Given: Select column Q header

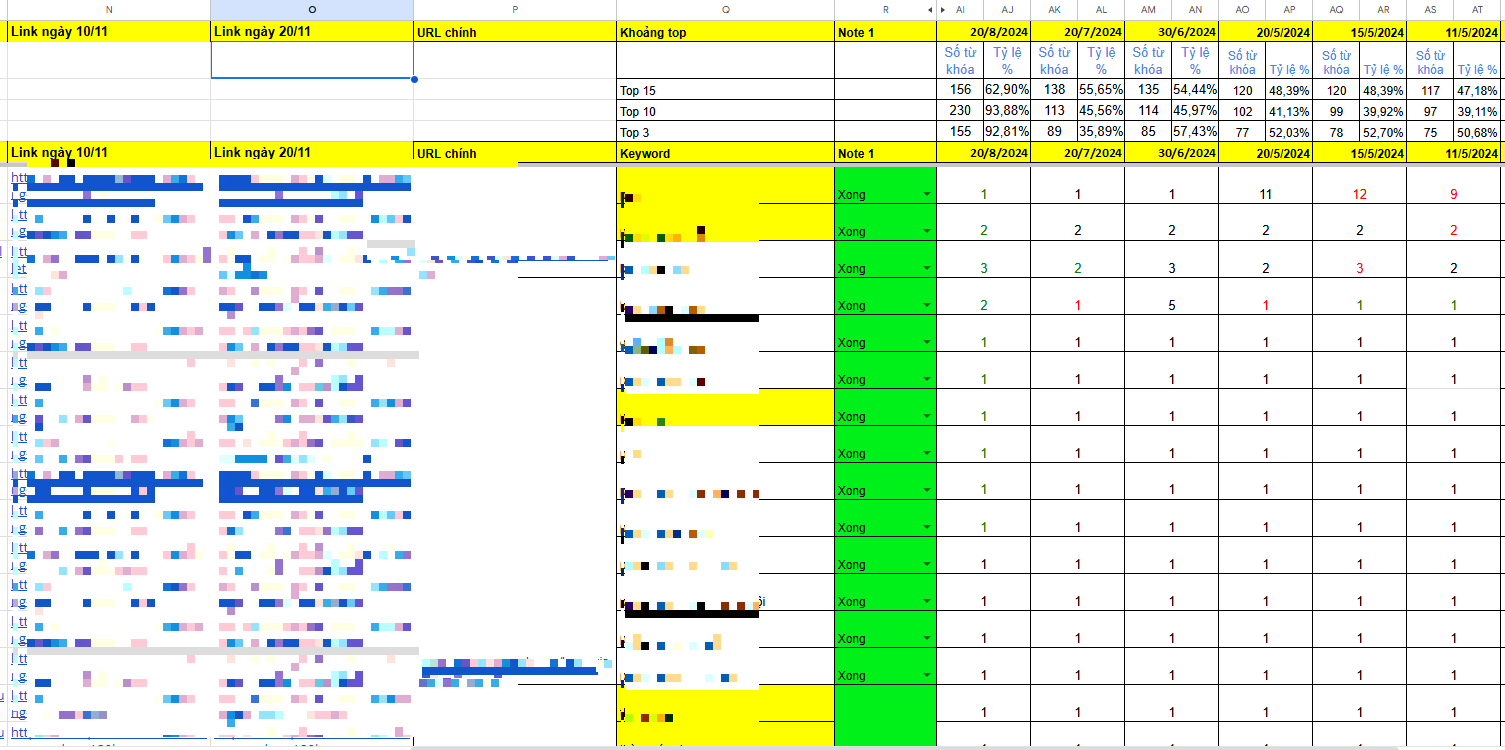Looking at the screenshot, I should click(x=725, y=9).
